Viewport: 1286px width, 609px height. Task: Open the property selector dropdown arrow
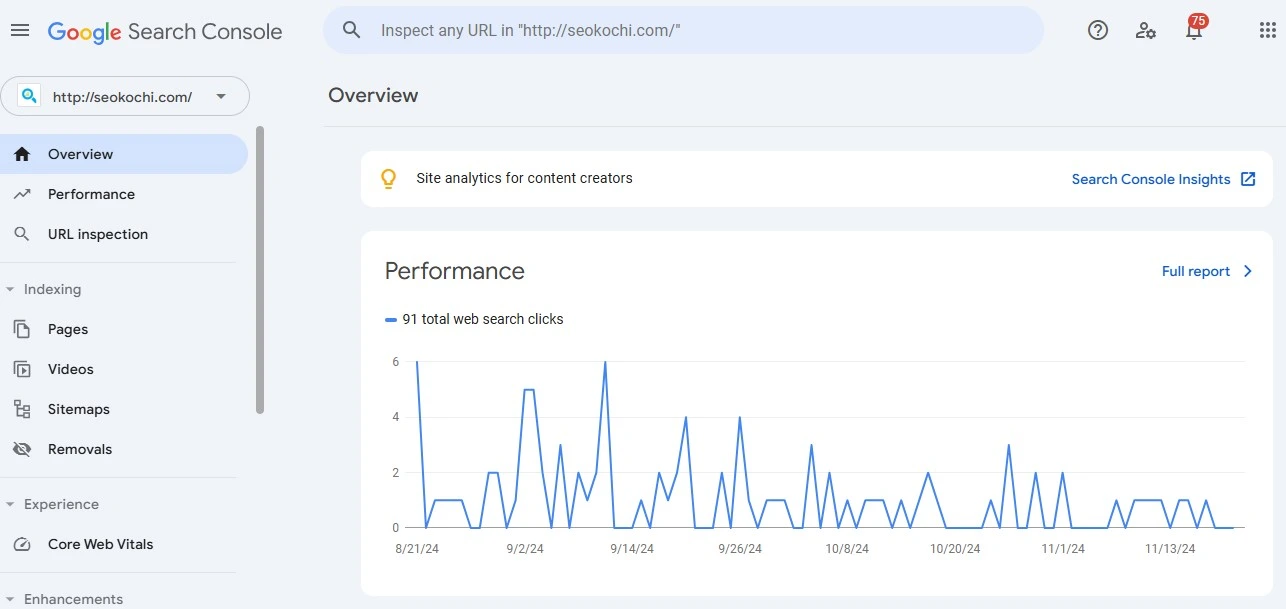coord(221,97)
